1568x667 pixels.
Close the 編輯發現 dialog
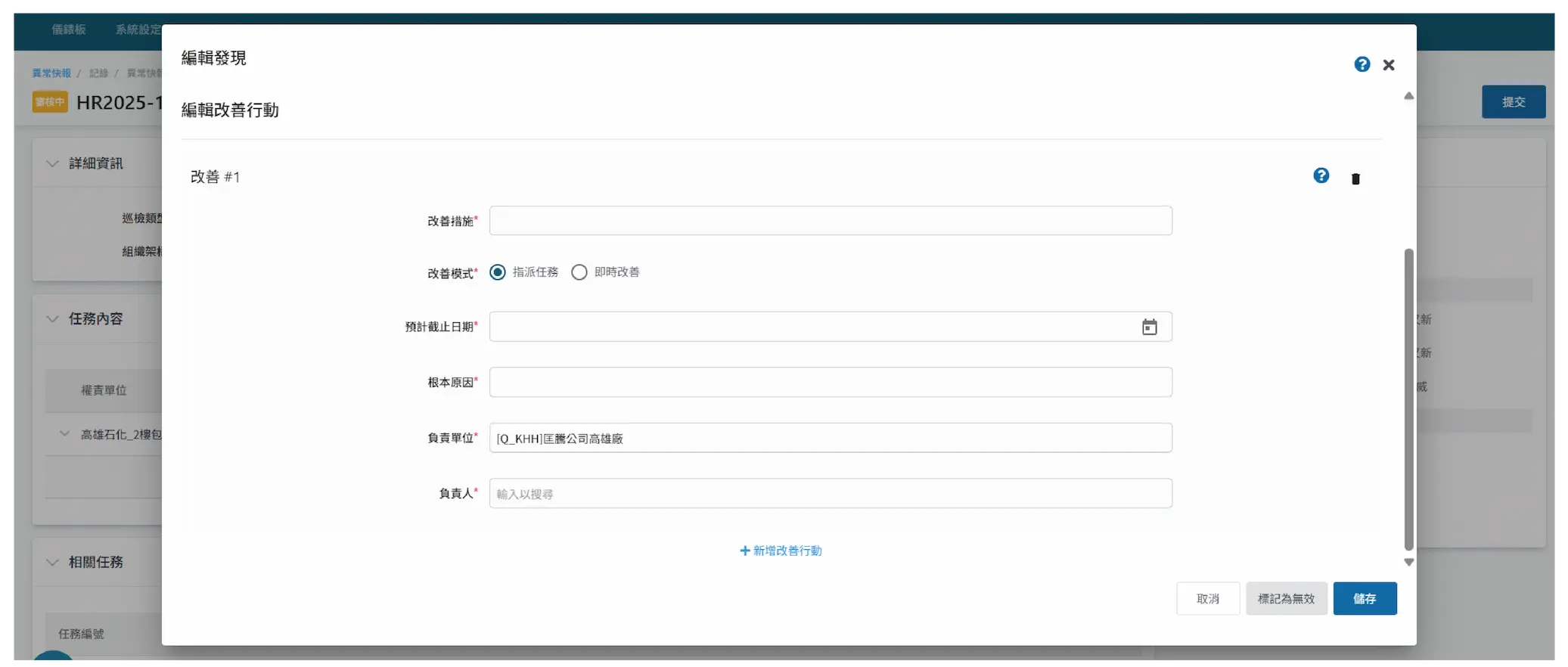[1389, 65]
